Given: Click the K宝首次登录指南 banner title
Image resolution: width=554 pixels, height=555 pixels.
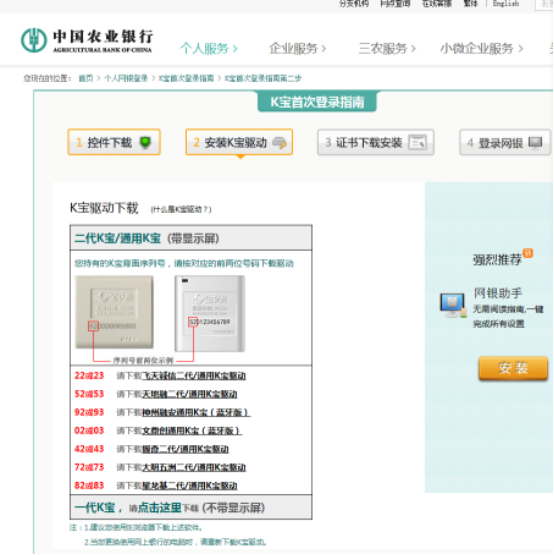Looking at the screenshot, I should (x=317, y=102).
